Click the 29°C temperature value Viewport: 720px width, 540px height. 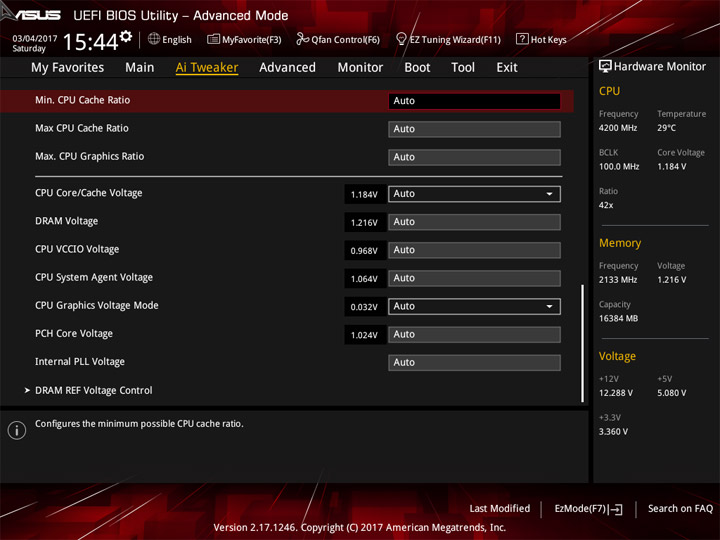[x=666, y=128]
